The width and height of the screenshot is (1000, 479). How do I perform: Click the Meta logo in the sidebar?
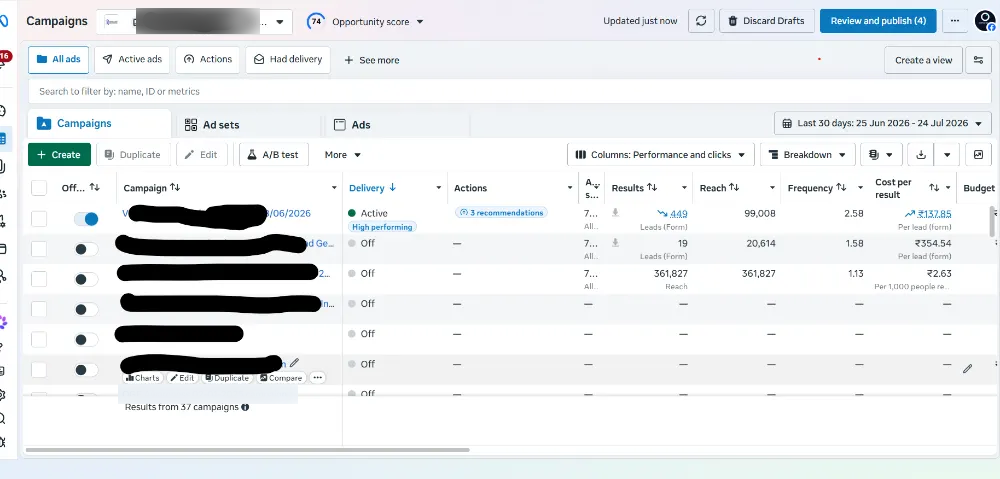3,20
